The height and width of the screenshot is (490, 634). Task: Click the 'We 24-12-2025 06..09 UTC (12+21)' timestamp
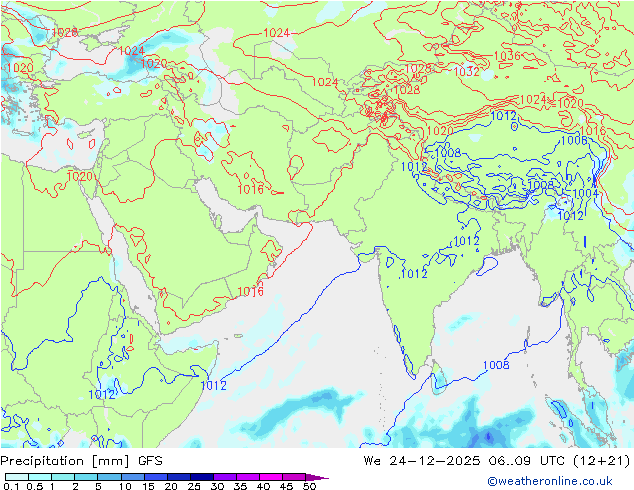pos(497,460)
